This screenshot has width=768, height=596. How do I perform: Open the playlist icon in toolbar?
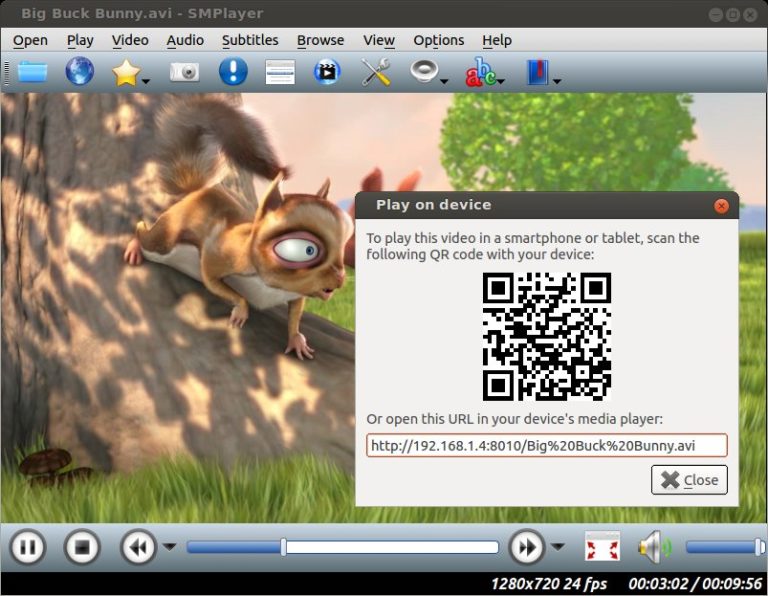click(x=280, y=72)
